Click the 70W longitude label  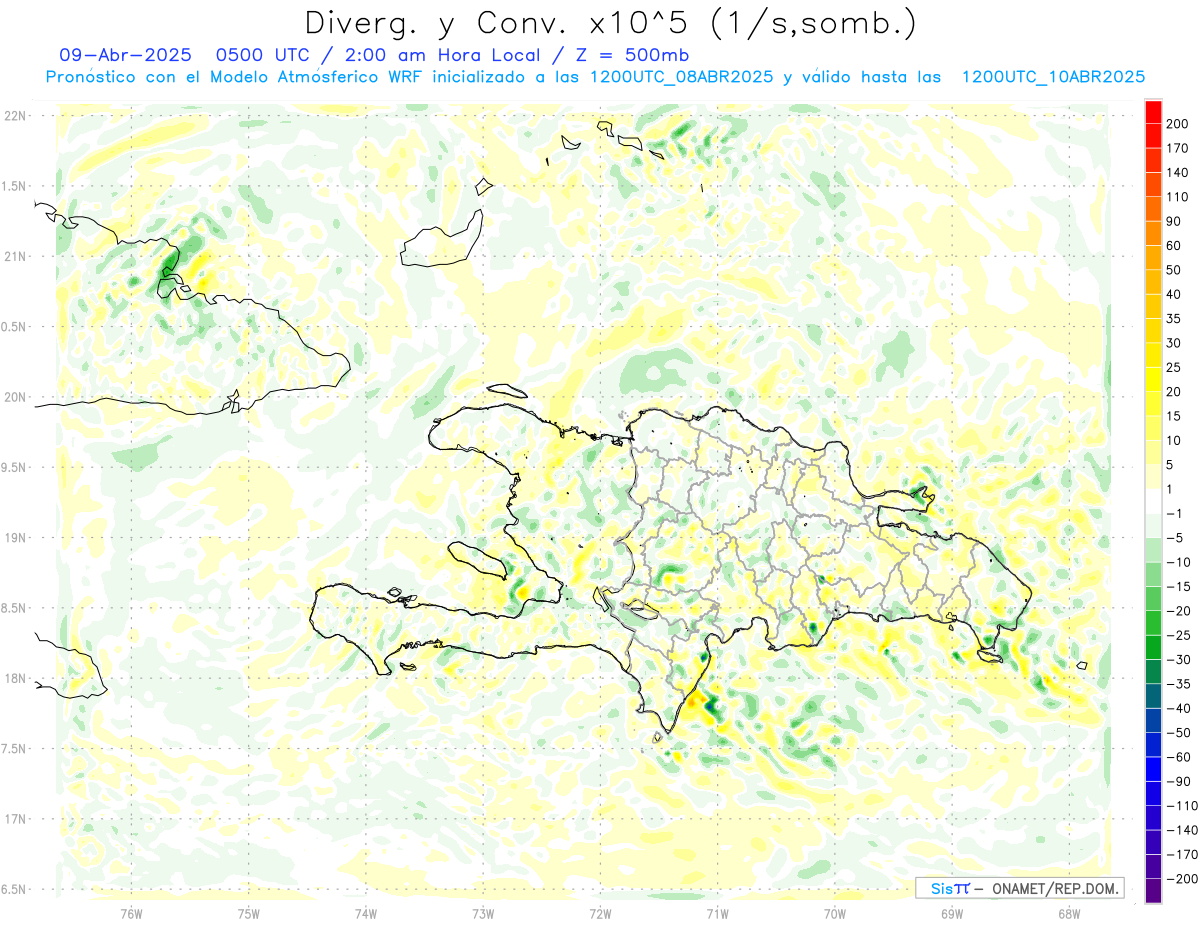pos(834,912)
